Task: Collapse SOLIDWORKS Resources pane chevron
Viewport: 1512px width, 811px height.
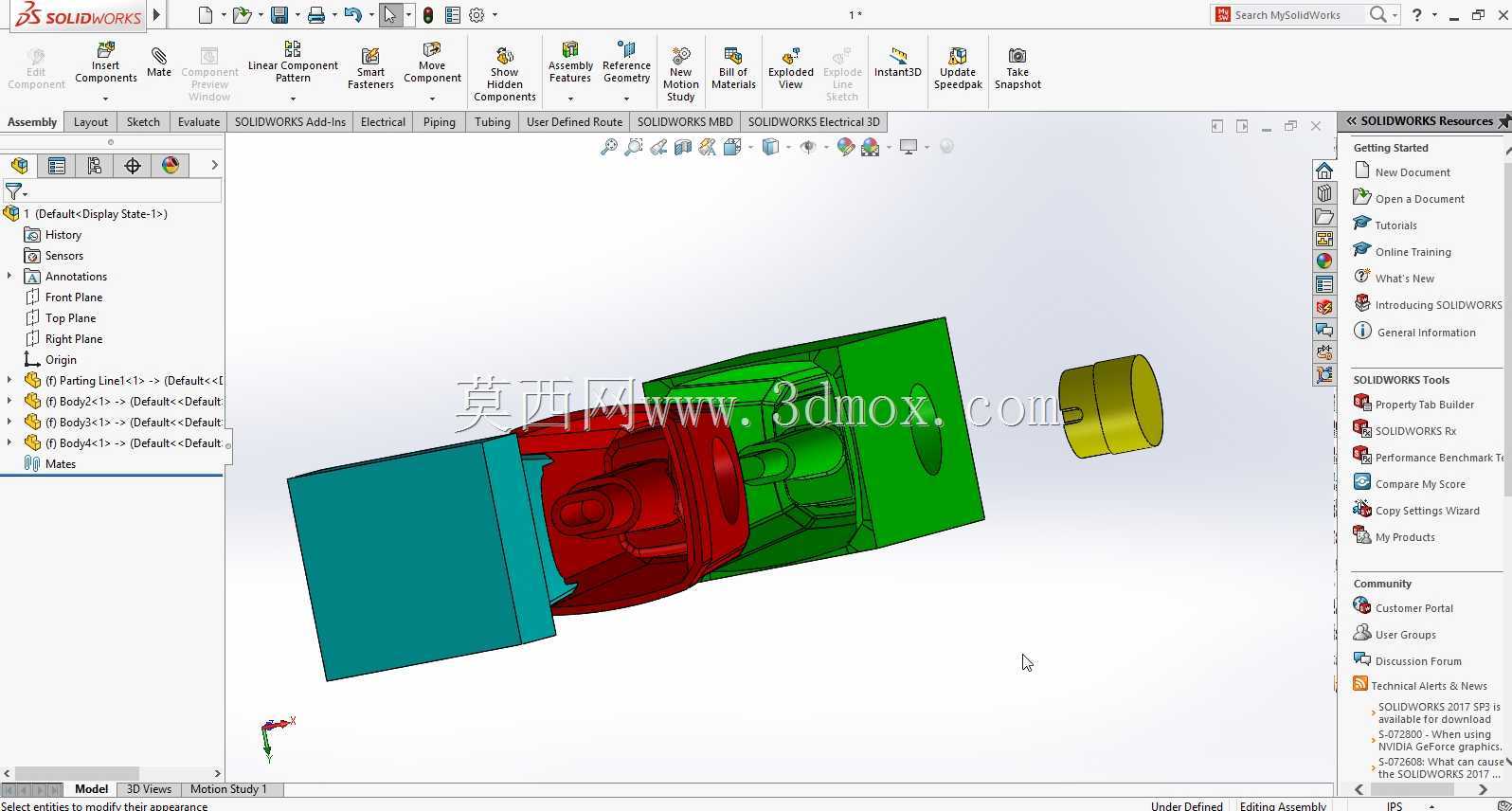Action: click(1352, 121)
